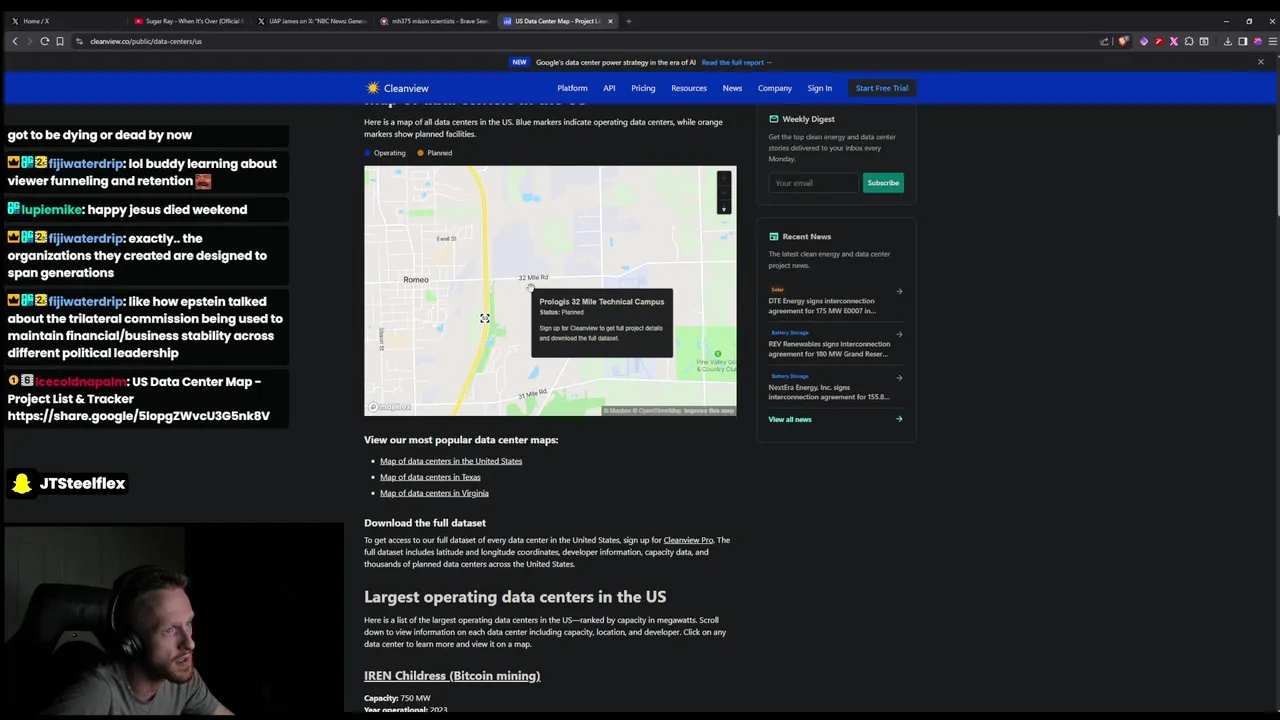Screen dimensions: 1280x720
Task: Click the blue Operating legend dot
Action: 367,153
